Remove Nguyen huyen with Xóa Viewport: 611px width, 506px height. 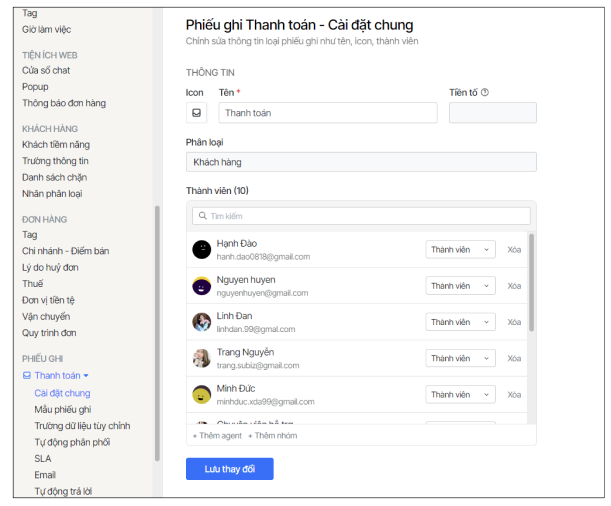514,286
